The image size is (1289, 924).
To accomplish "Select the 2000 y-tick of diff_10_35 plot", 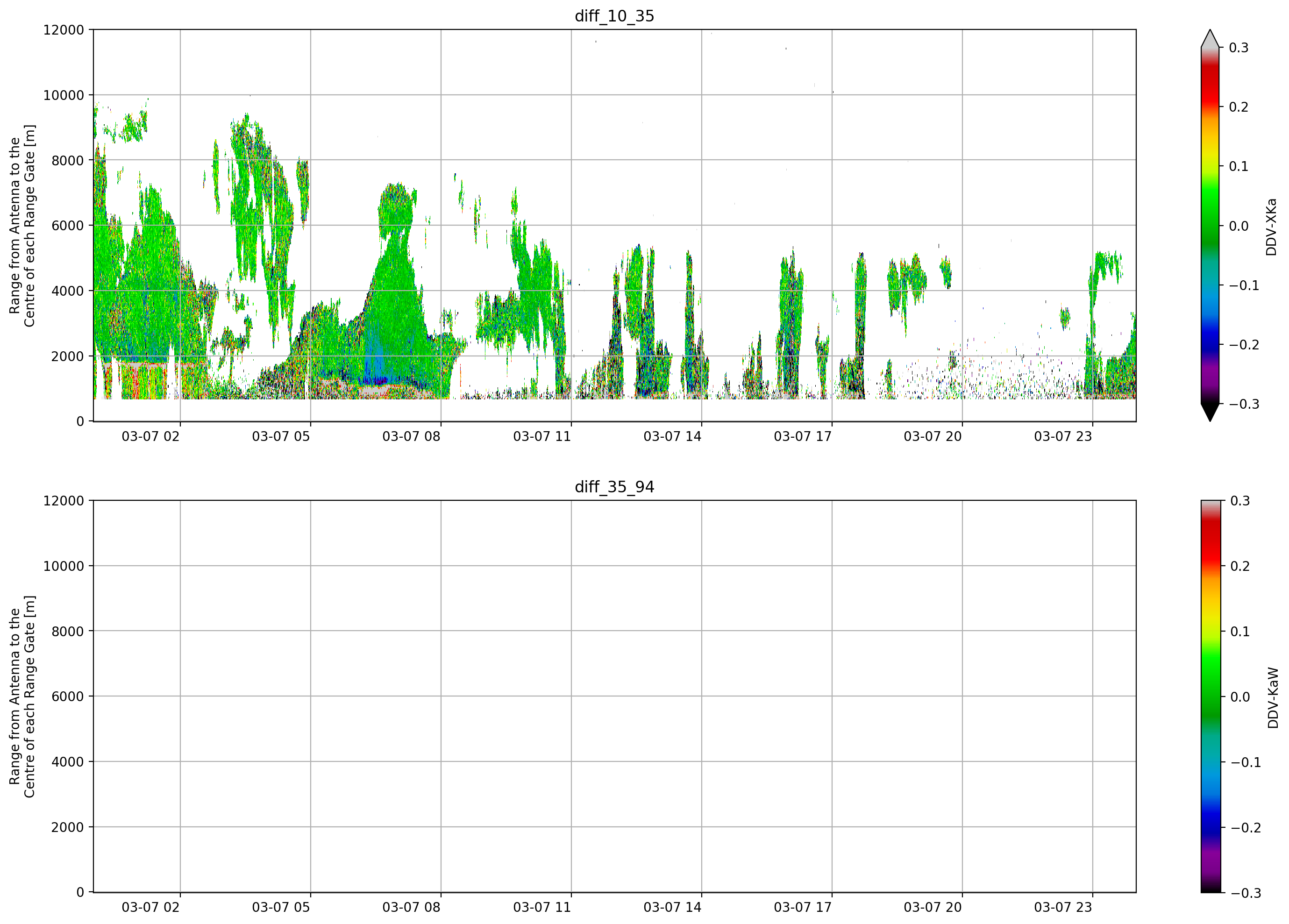I will point(68,356).
